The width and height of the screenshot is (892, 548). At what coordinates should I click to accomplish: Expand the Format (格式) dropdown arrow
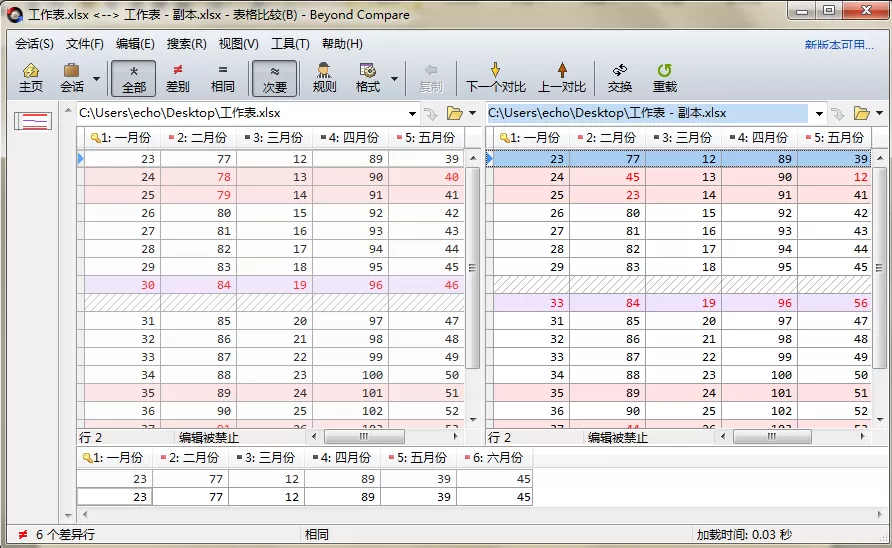point(394,78)
